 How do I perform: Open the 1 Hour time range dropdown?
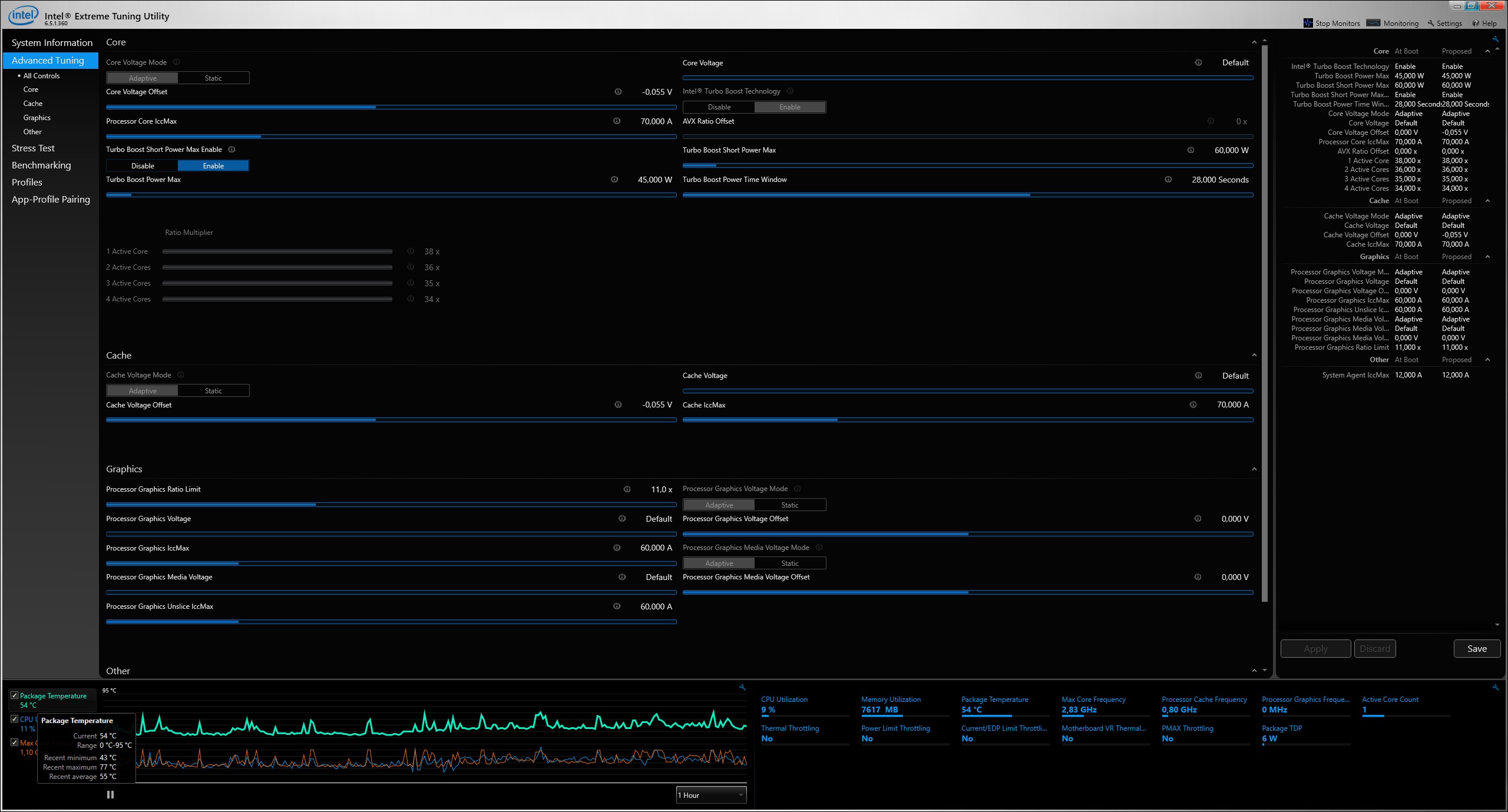click(x=711, y=795)
